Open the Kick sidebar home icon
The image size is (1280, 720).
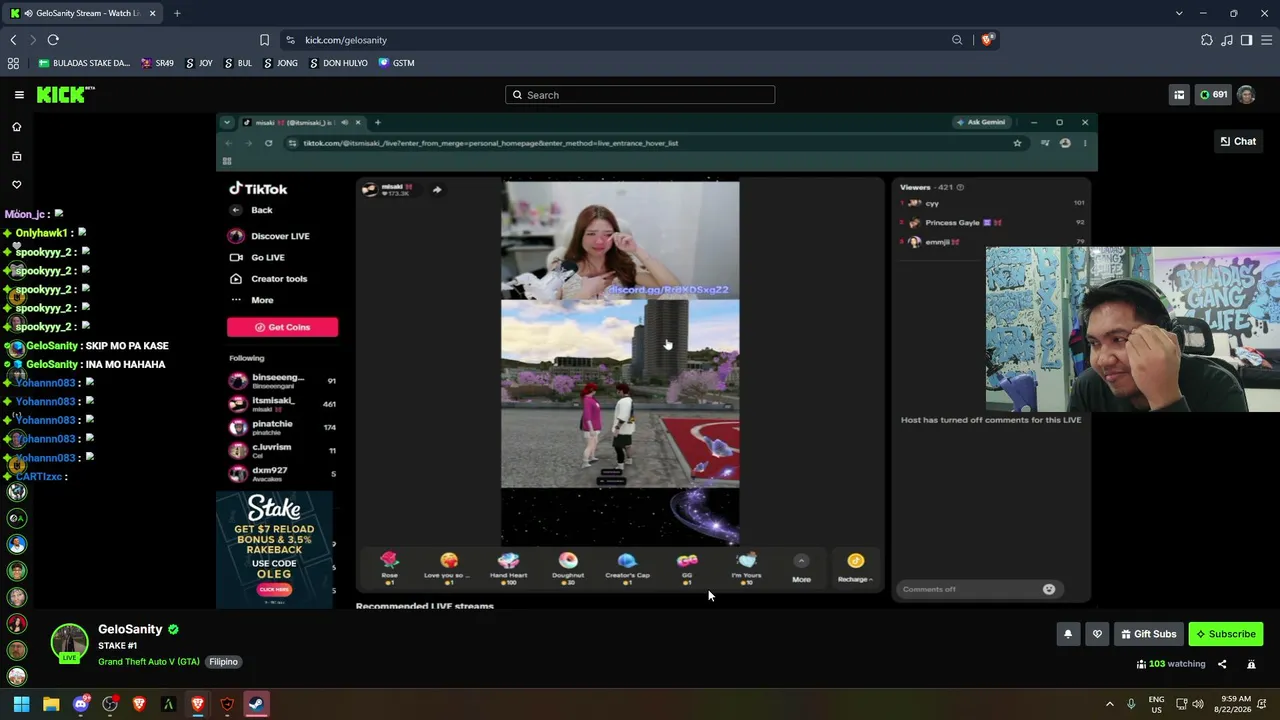coord(16,127)
